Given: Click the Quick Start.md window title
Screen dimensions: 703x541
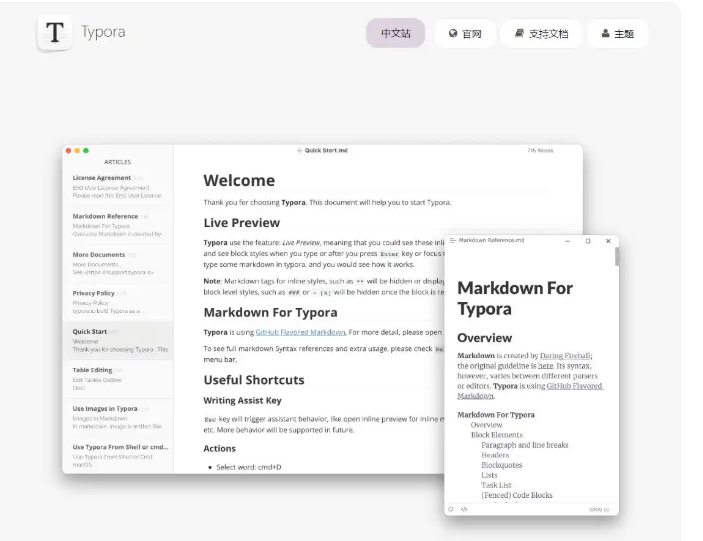Looking at the screenshot, I should (x=326, y=151).
